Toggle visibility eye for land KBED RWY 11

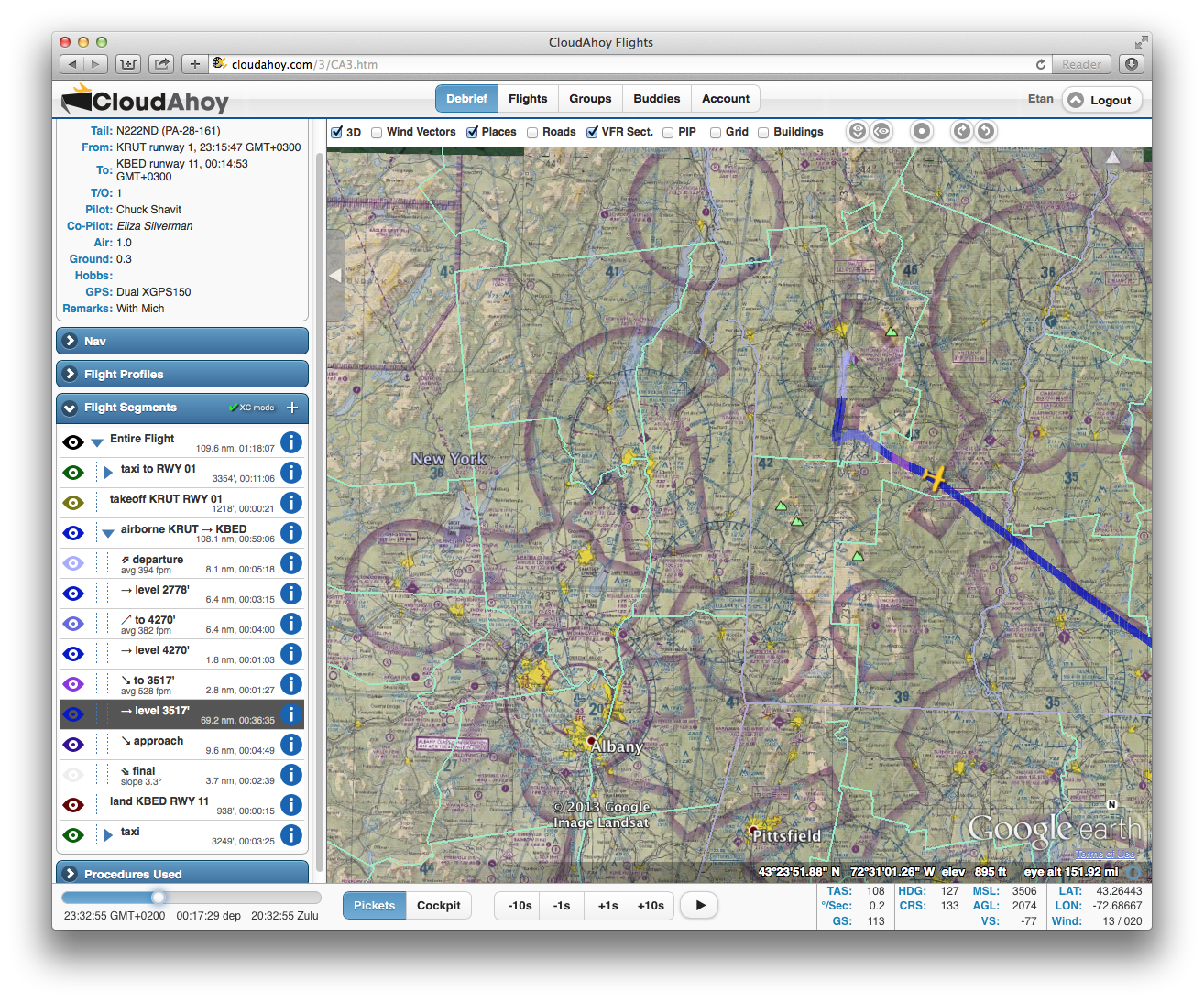point(73,805)
